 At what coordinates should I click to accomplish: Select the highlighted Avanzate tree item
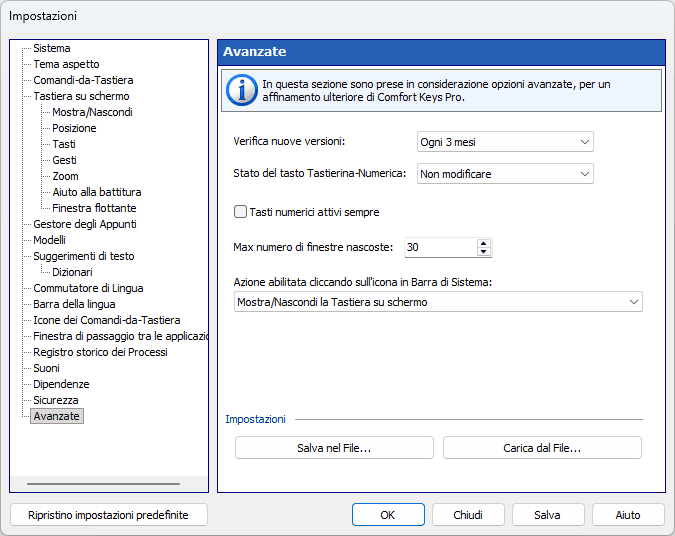tap(56, 416)
